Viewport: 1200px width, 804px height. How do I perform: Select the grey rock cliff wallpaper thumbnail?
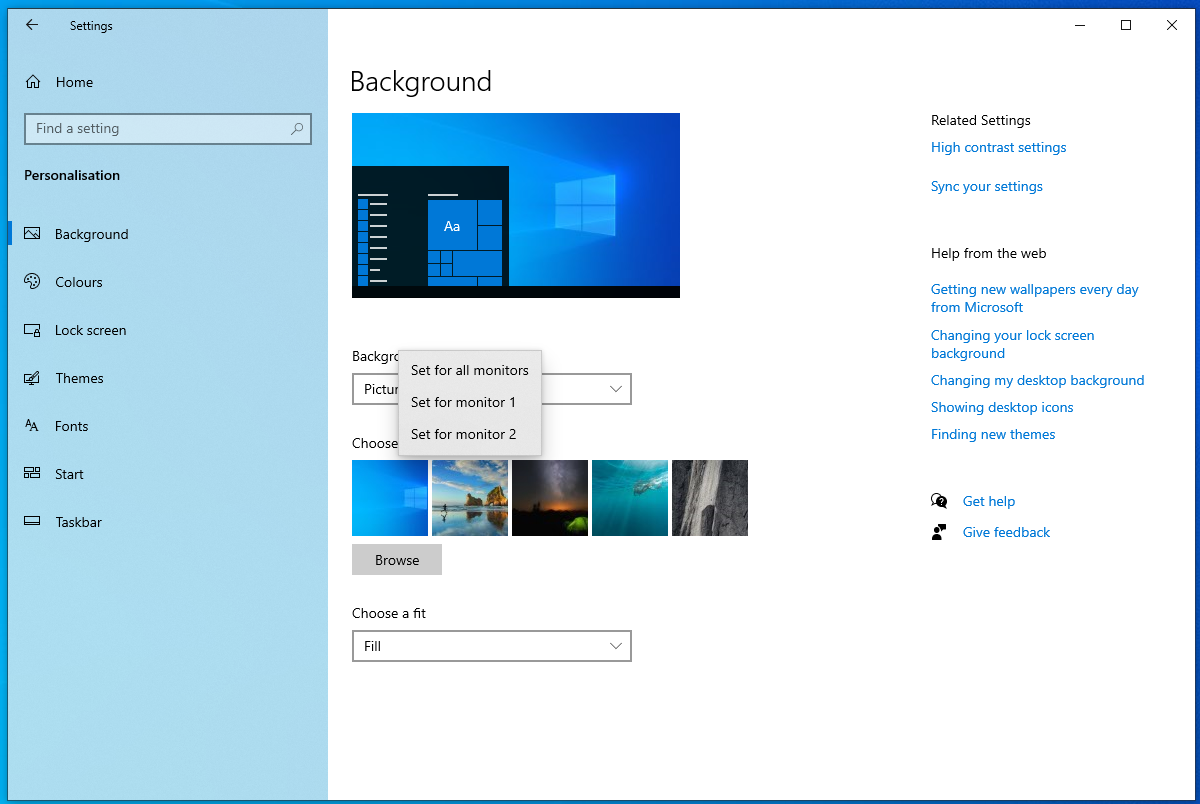710,498
